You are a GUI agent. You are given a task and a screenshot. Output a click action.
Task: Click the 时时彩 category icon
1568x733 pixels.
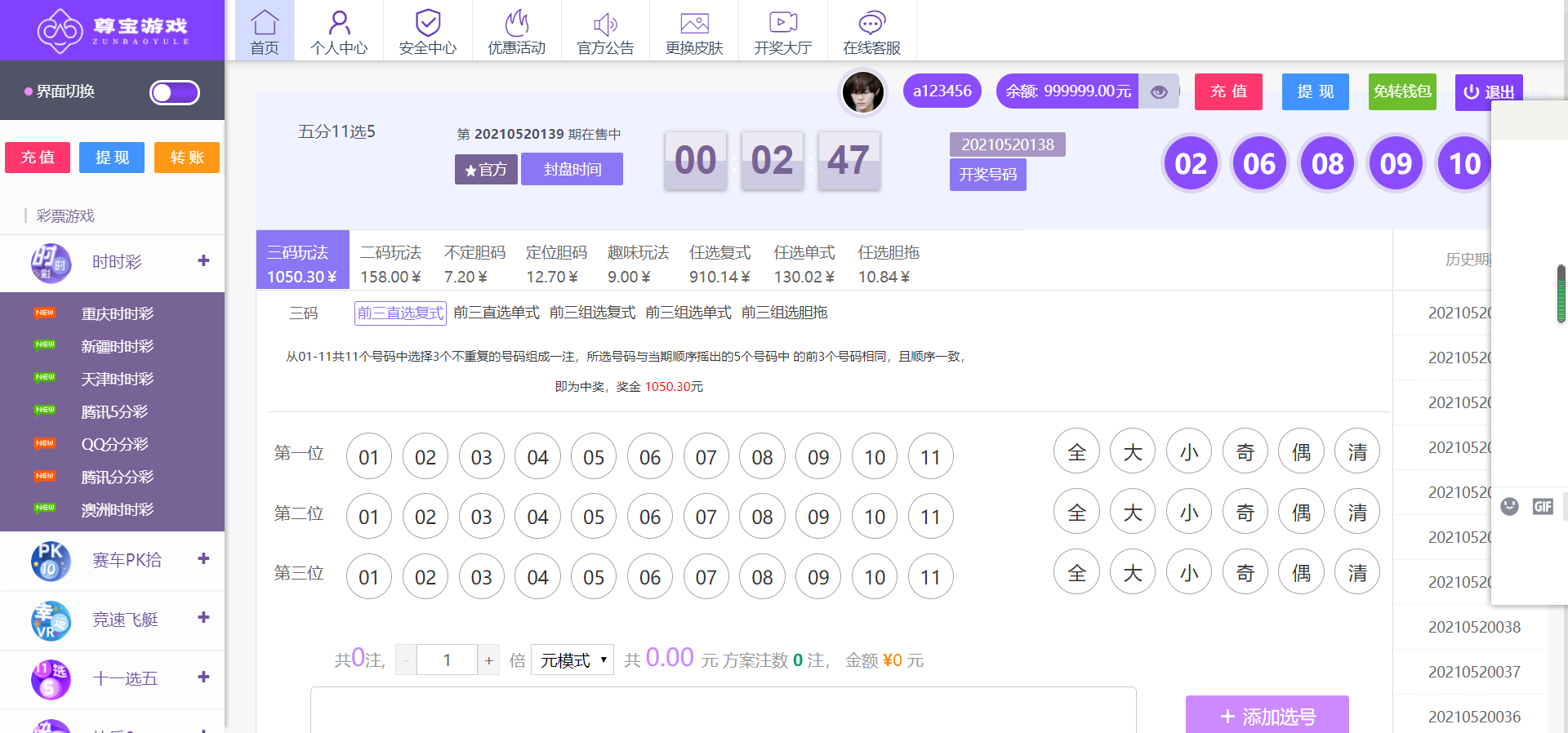click(51, 263)
